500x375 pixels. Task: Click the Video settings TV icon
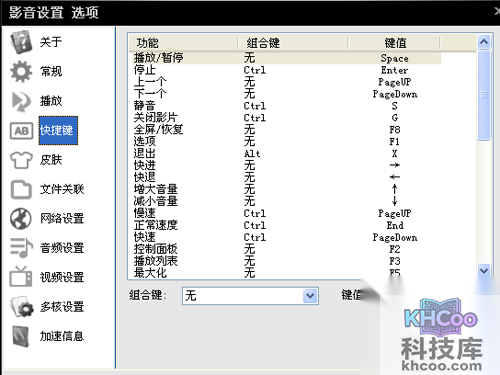coord(21,277)
